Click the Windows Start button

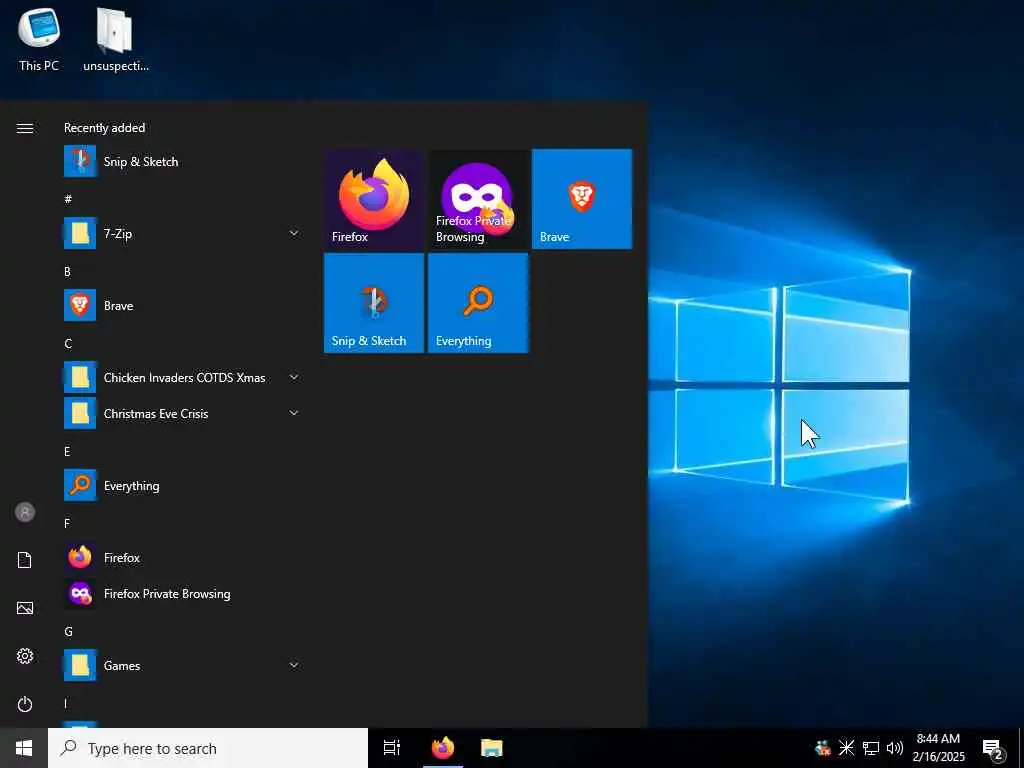pos(24,748)
